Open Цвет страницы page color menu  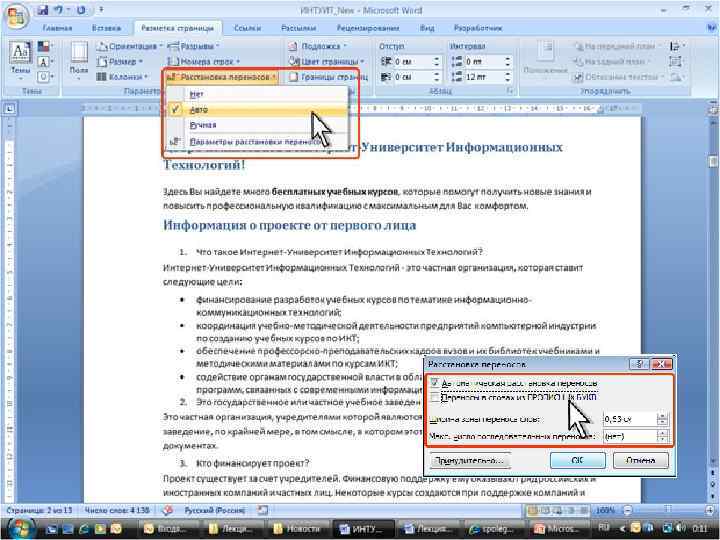(x=326, y=61)
